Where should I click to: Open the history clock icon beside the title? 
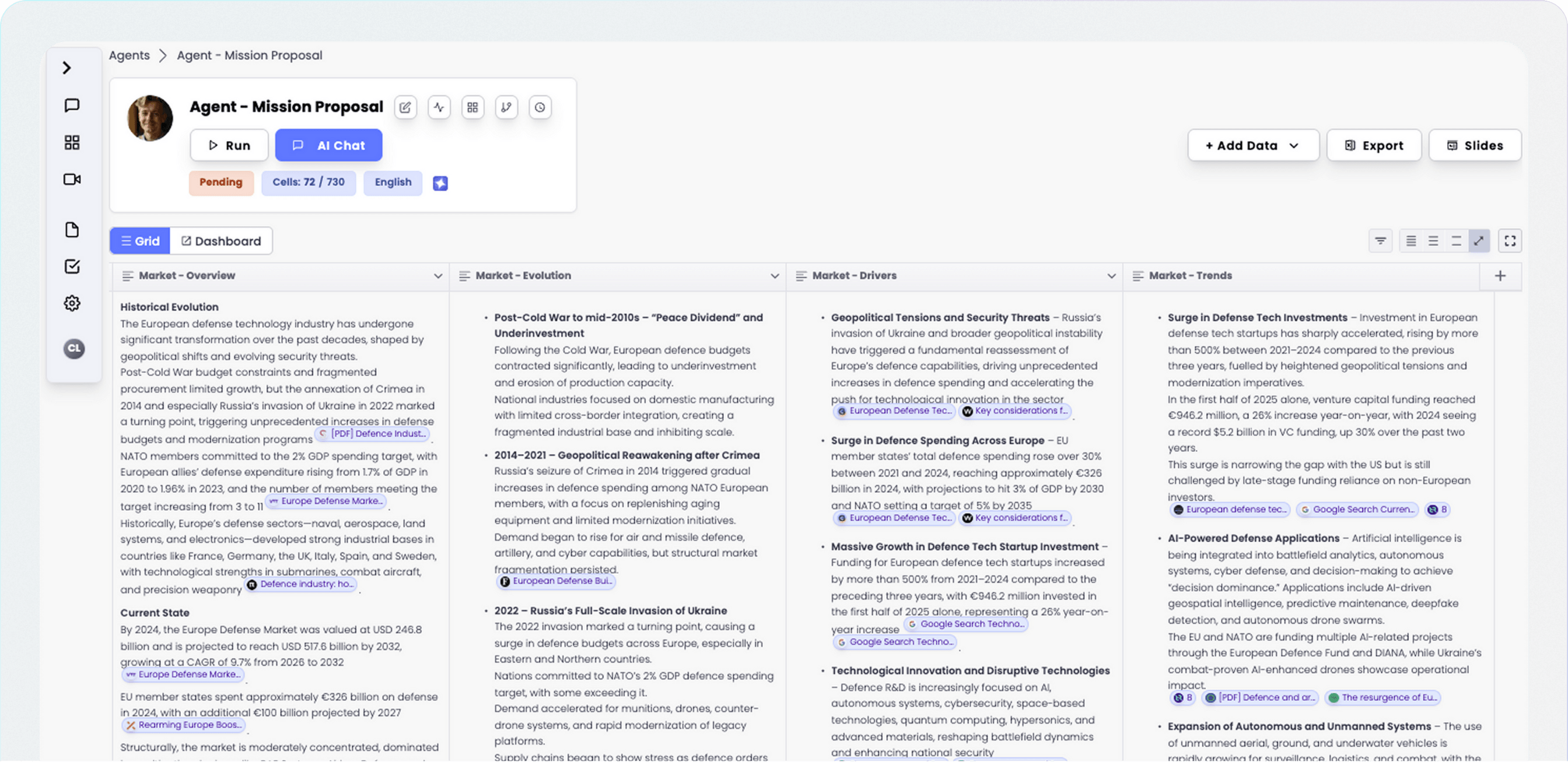[x=540, y=107]
